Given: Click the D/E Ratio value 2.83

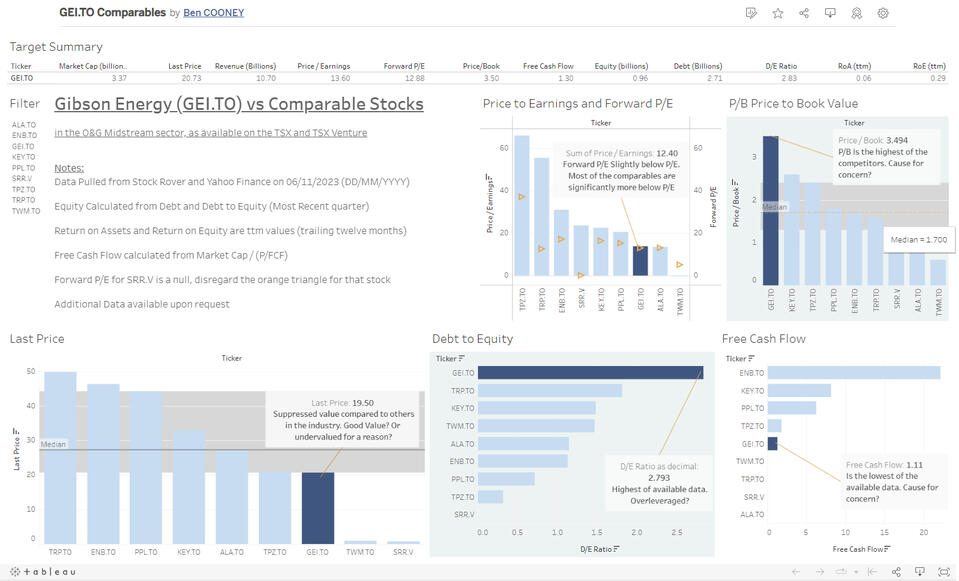Looking at the screenshot, I should [789, 78].
